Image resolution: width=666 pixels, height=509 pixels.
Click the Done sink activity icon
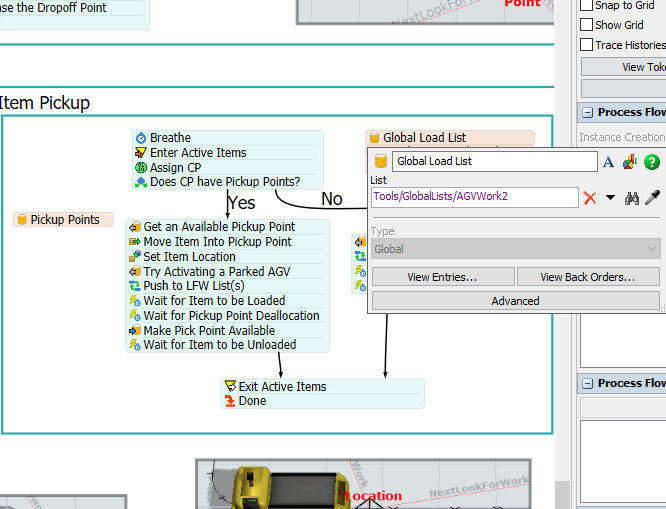pos(230,401)
